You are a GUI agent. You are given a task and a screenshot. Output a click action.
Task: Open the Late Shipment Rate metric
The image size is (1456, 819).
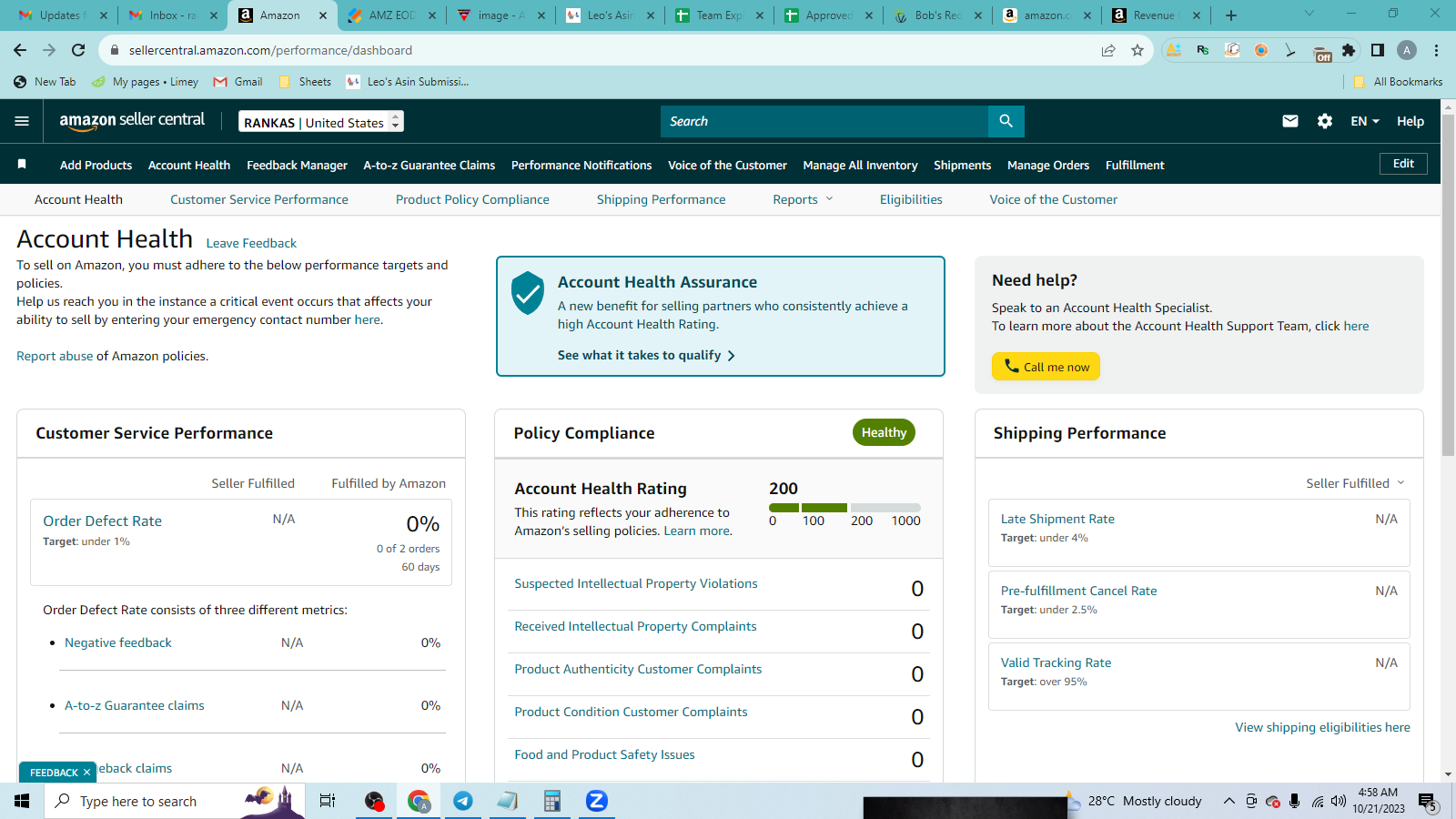1057,519
